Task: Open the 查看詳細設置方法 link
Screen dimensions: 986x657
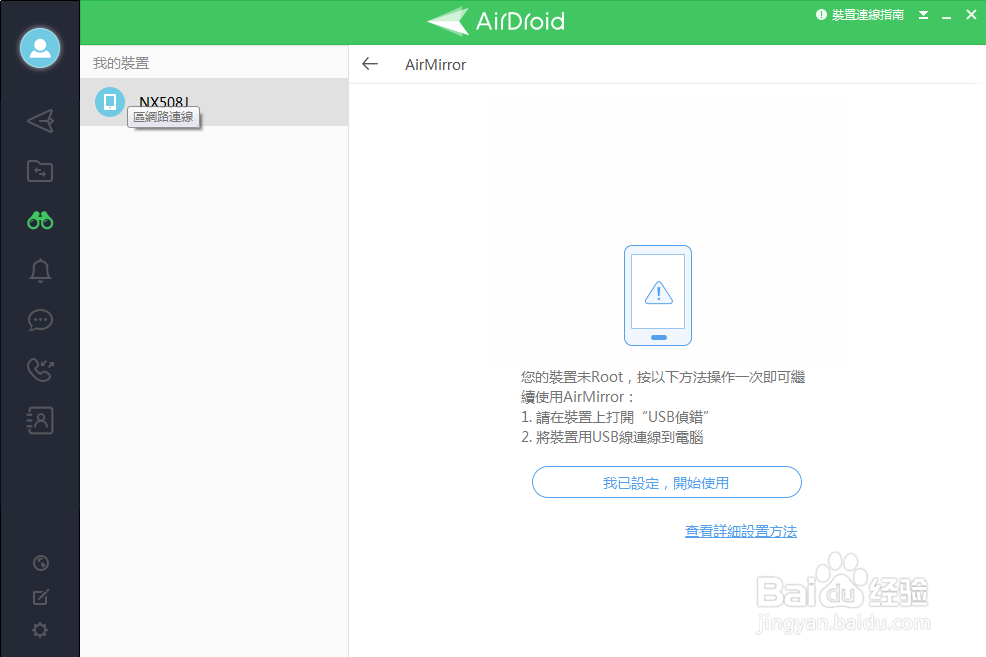Action: click(x=740, y=531)
